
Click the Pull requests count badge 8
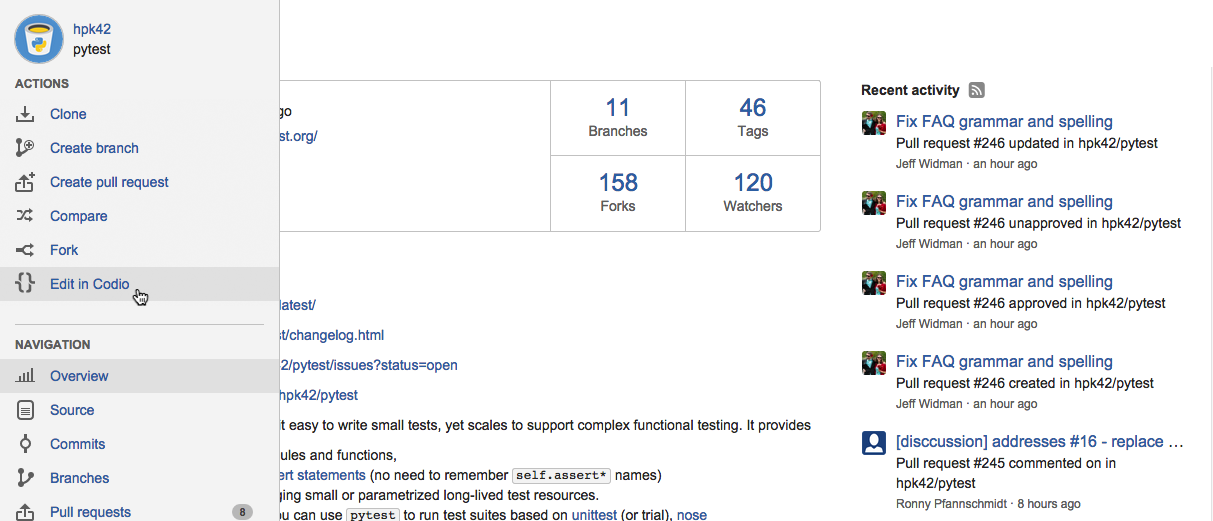point(242,512)
